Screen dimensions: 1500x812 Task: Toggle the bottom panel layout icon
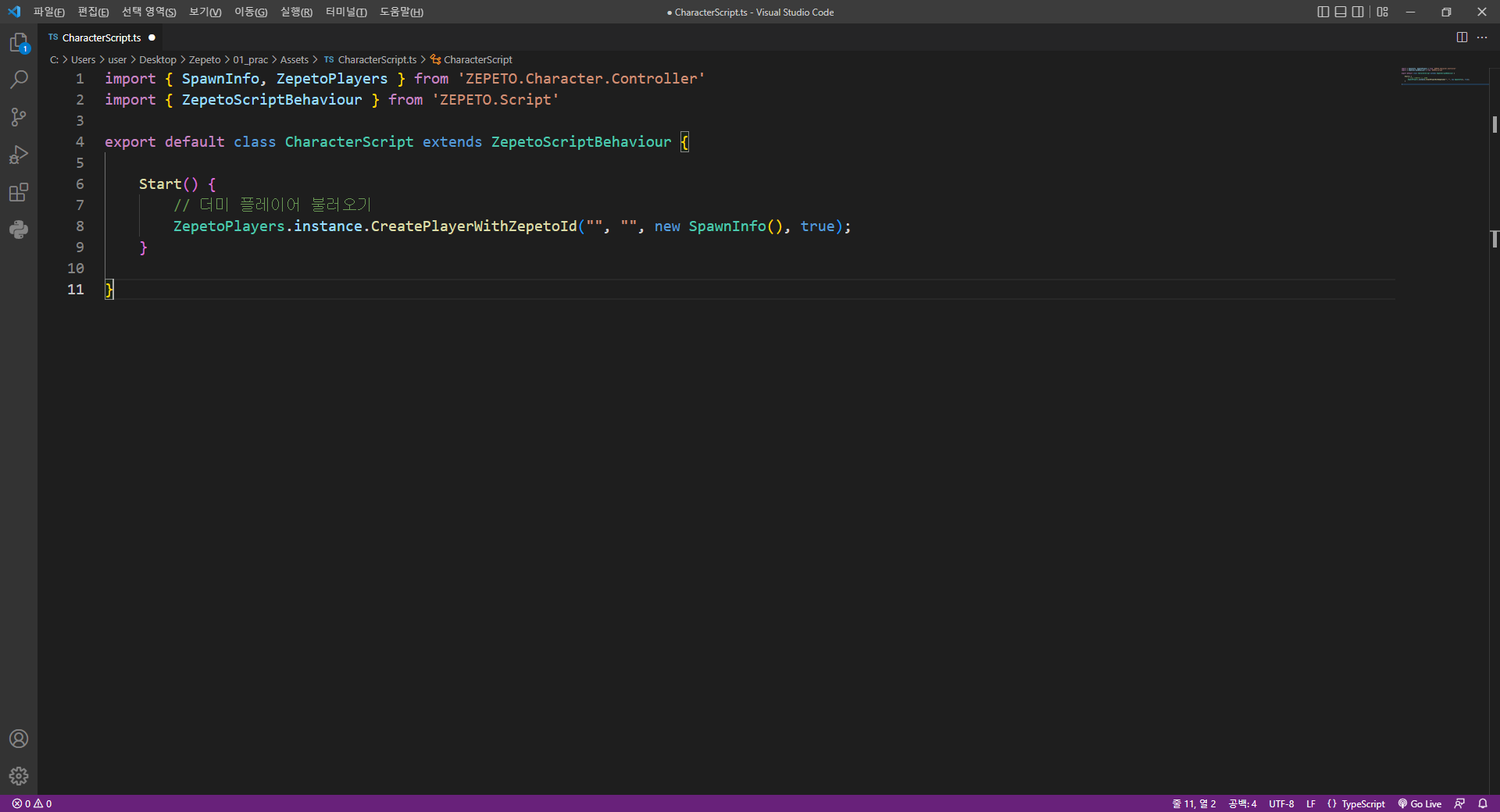[1341, 12]
